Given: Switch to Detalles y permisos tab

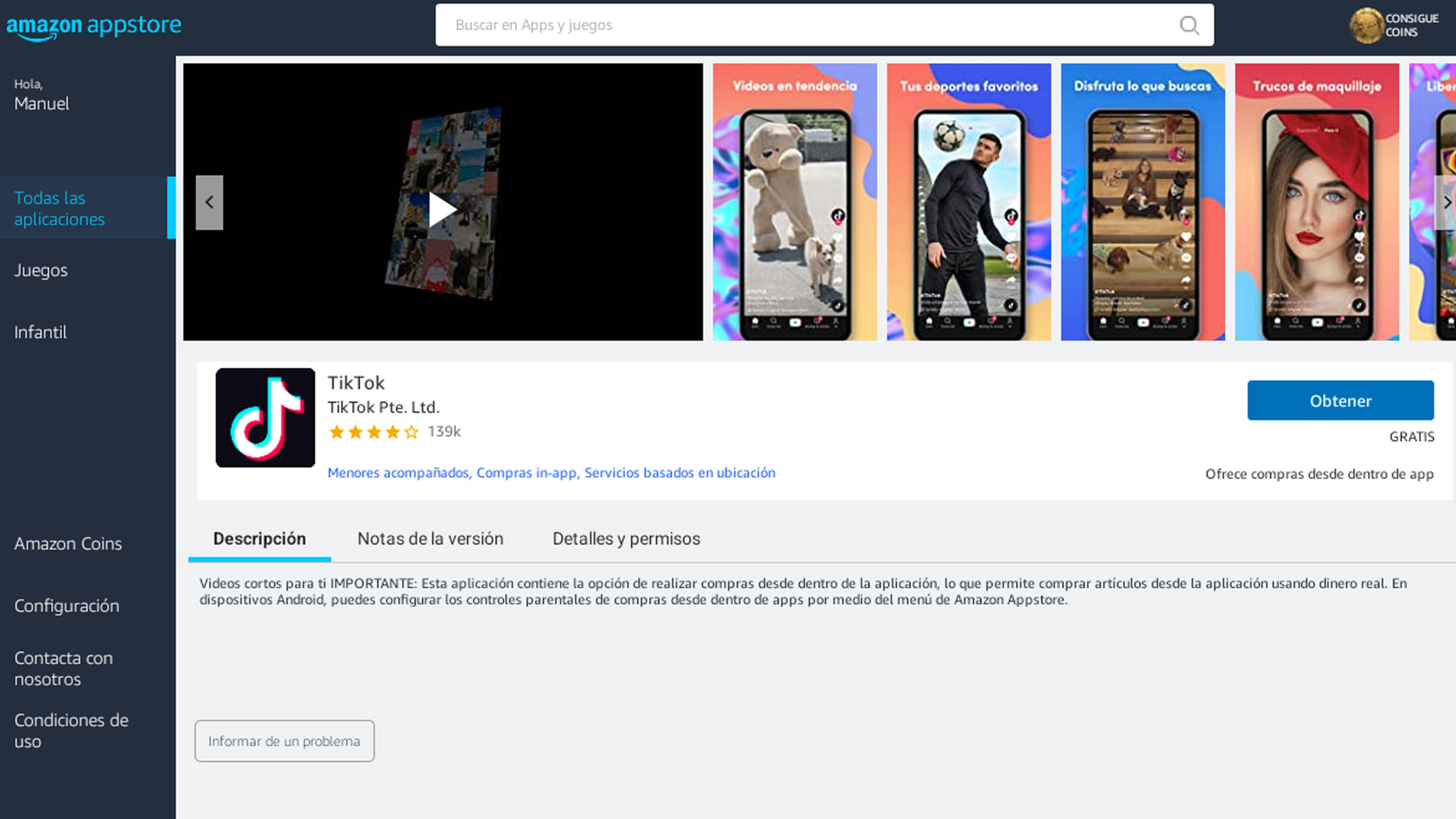Looking at the screenshot, I should [x=626, y=539].
